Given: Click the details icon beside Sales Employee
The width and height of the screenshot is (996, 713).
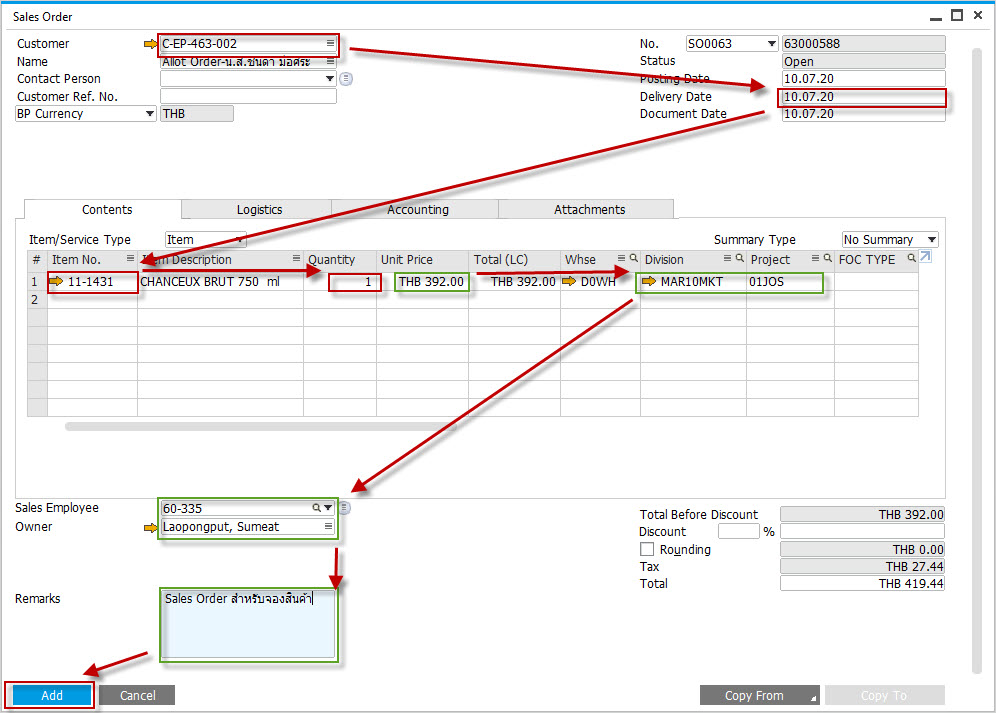Looking at the screenshot, I should [344, 508].
